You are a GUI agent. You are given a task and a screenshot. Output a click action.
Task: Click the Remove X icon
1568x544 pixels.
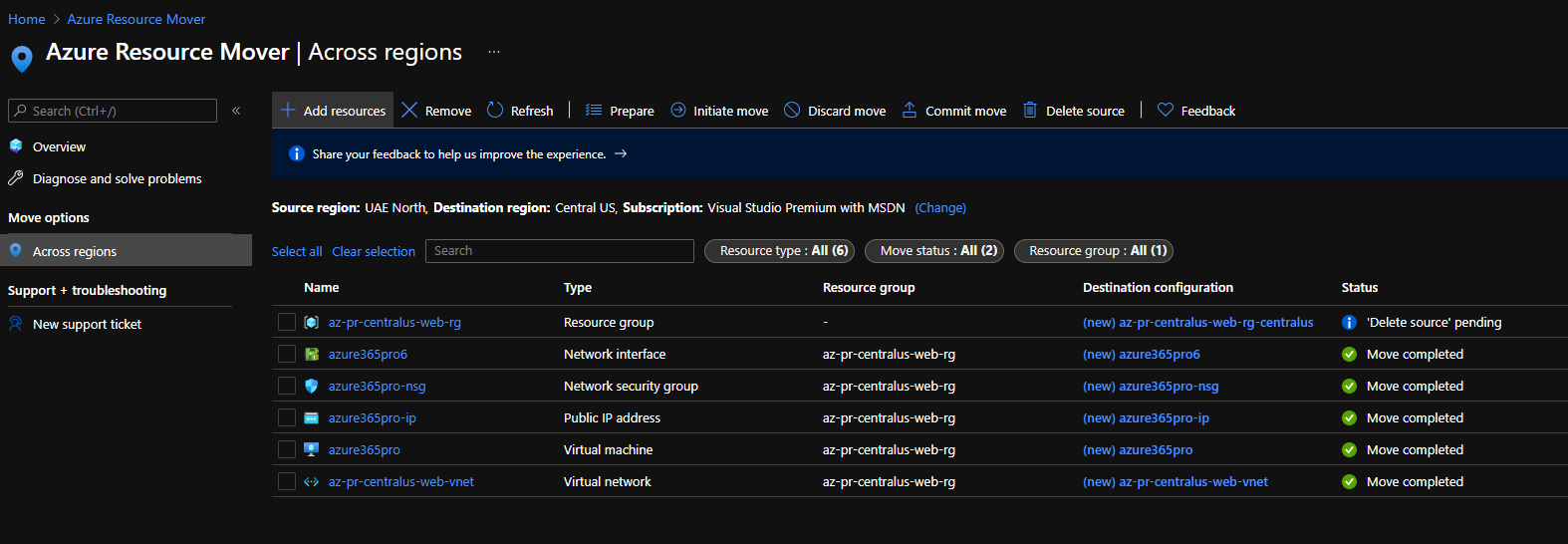[x=409, y=111]
